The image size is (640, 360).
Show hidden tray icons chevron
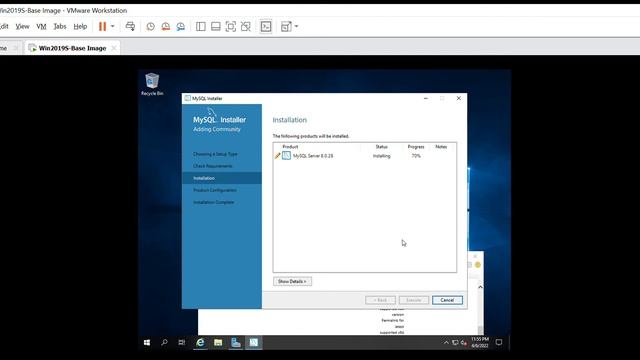[446, 343]
